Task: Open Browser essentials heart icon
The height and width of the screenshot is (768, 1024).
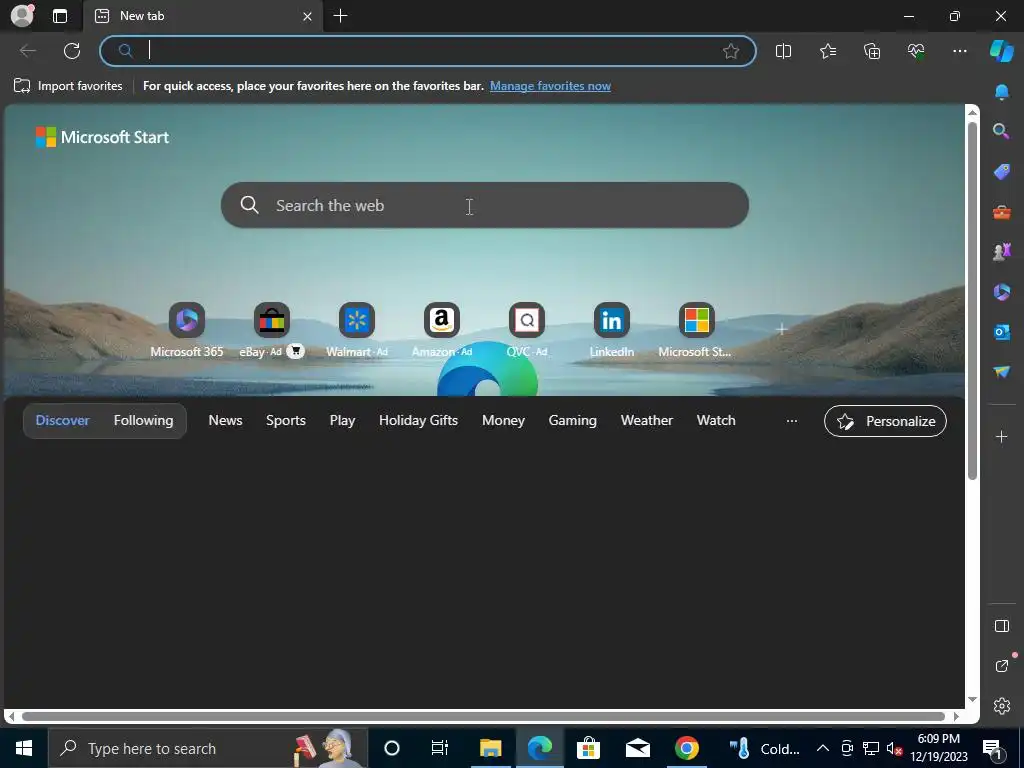Action: click(916, 51)
